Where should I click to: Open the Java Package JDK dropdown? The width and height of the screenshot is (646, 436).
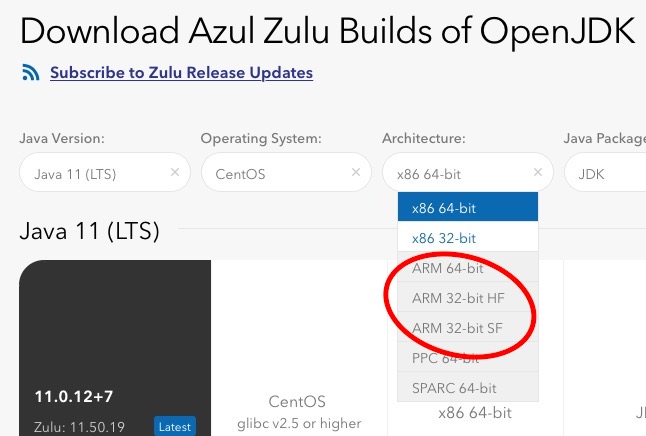click(x=604, y=173)
